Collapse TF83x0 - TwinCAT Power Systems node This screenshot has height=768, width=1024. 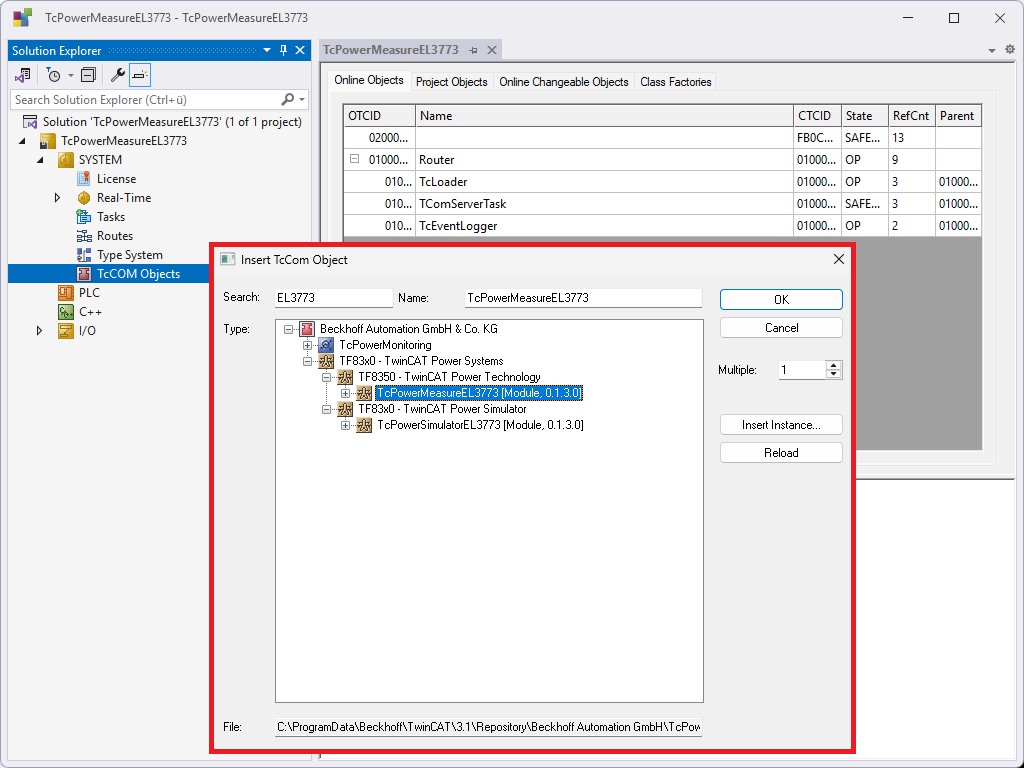[307, 361]
